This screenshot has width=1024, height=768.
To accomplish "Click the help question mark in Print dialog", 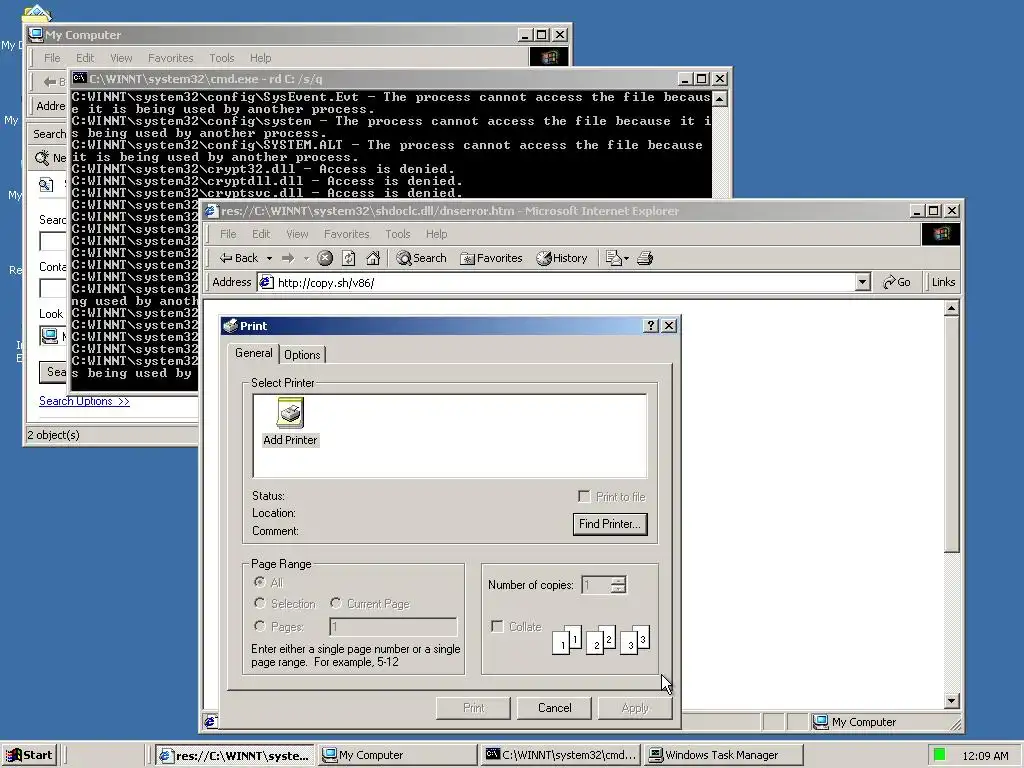I will click(650, 325).
